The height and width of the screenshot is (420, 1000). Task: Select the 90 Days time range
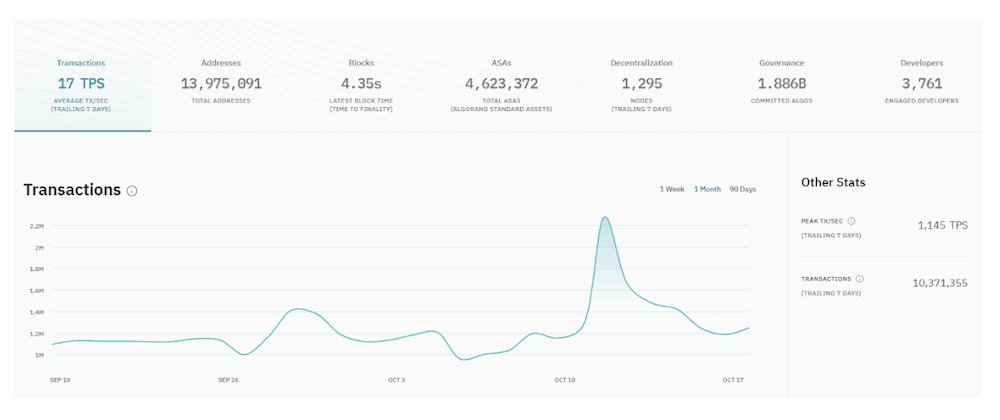(743, 189)
